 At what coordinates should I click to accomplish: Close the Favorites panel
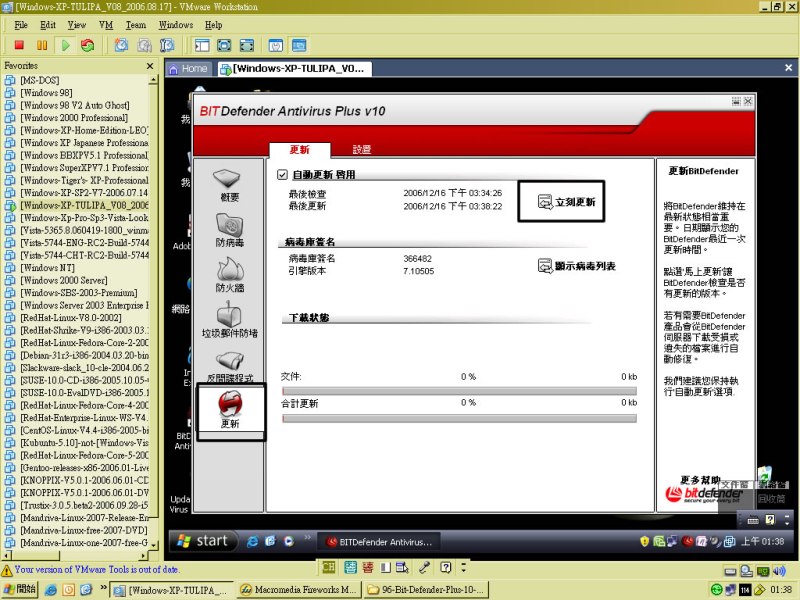tap(150, 66)
